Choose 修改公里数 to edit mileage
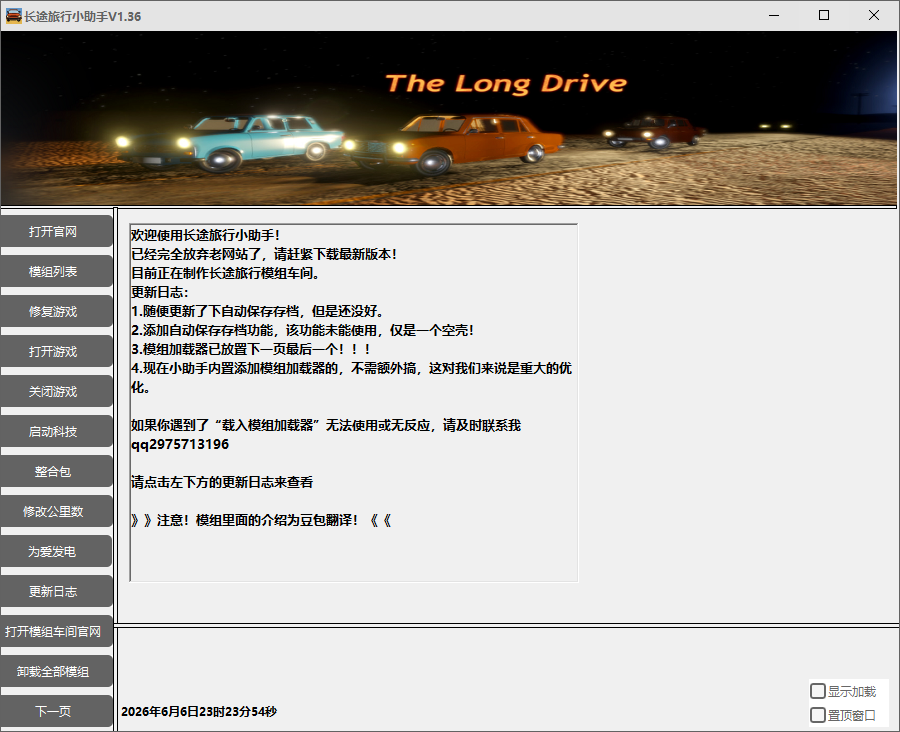 coord(56,512)
